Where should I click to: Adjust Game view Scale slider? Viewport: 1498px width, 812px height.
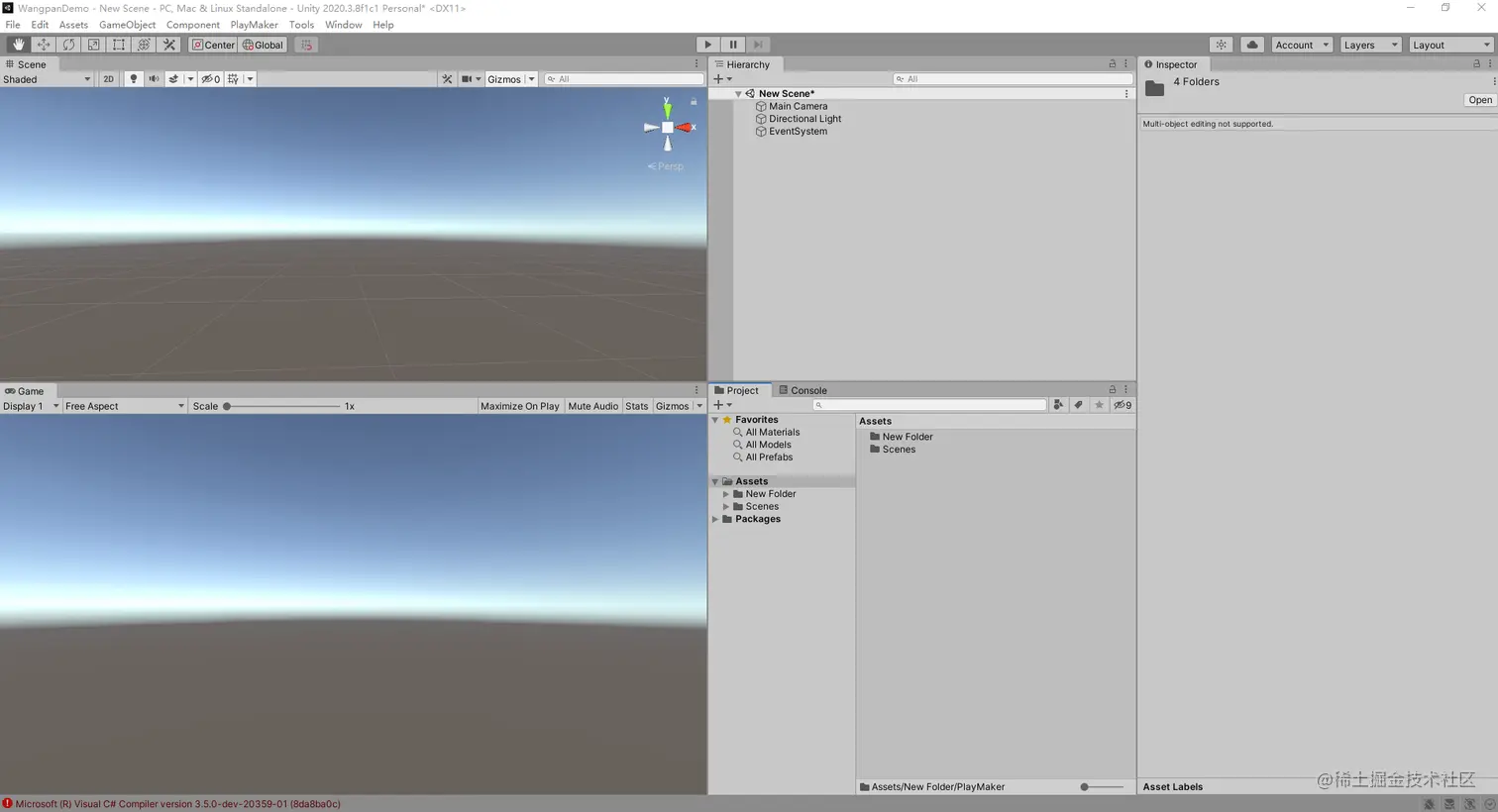282,406
